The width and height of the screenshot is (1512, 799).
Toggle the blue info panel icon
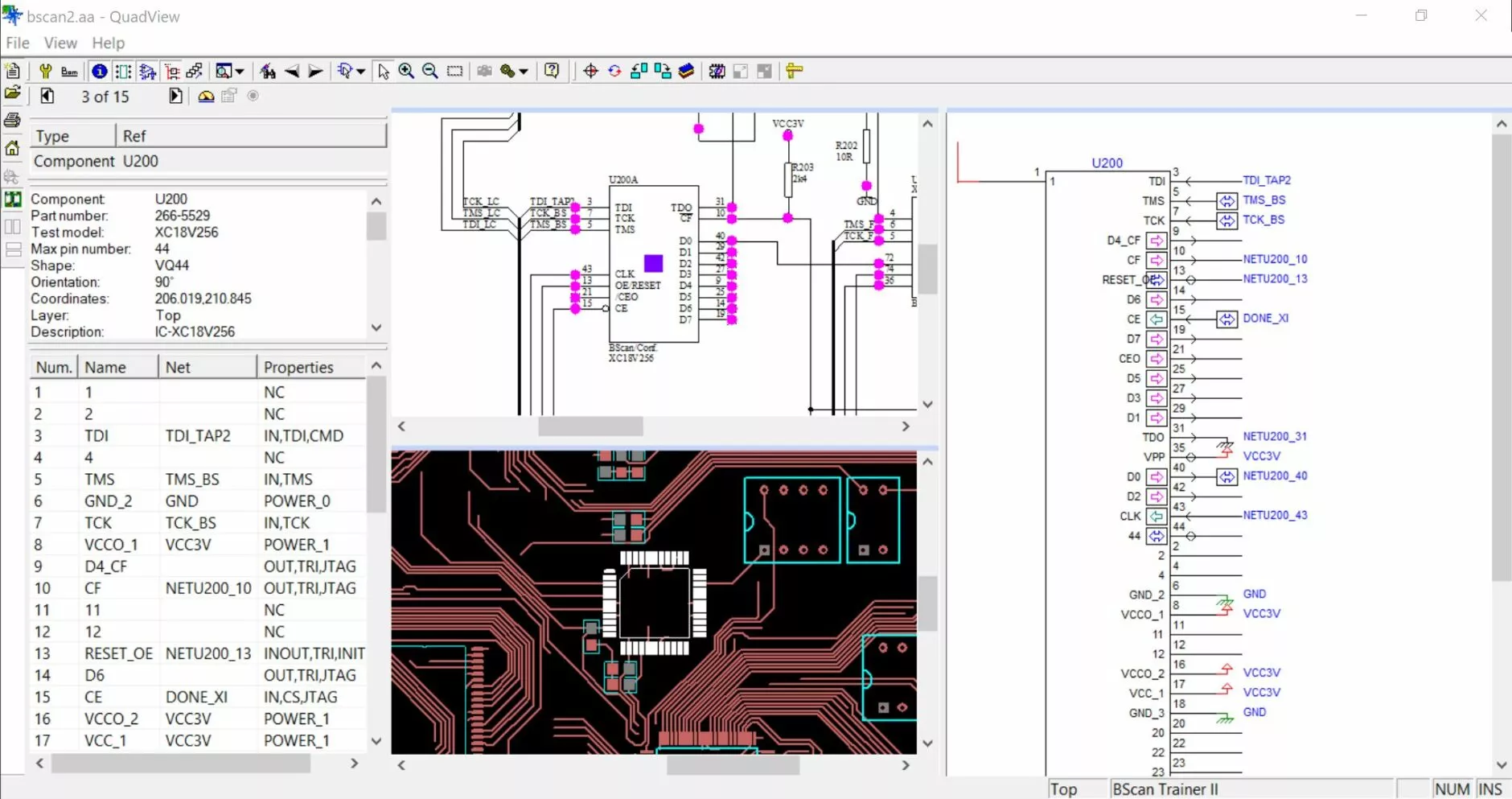99,71
